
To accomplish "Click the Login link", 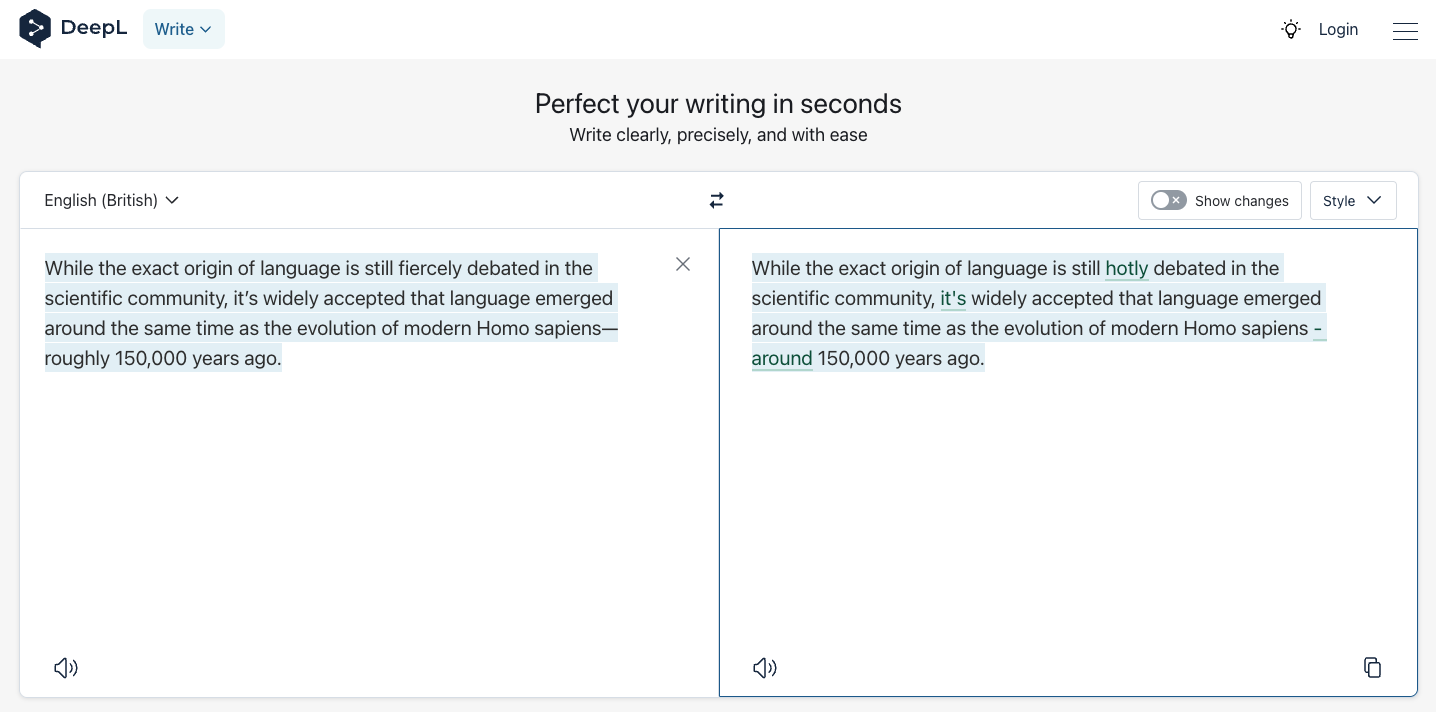I will (x=1338, y=29).
